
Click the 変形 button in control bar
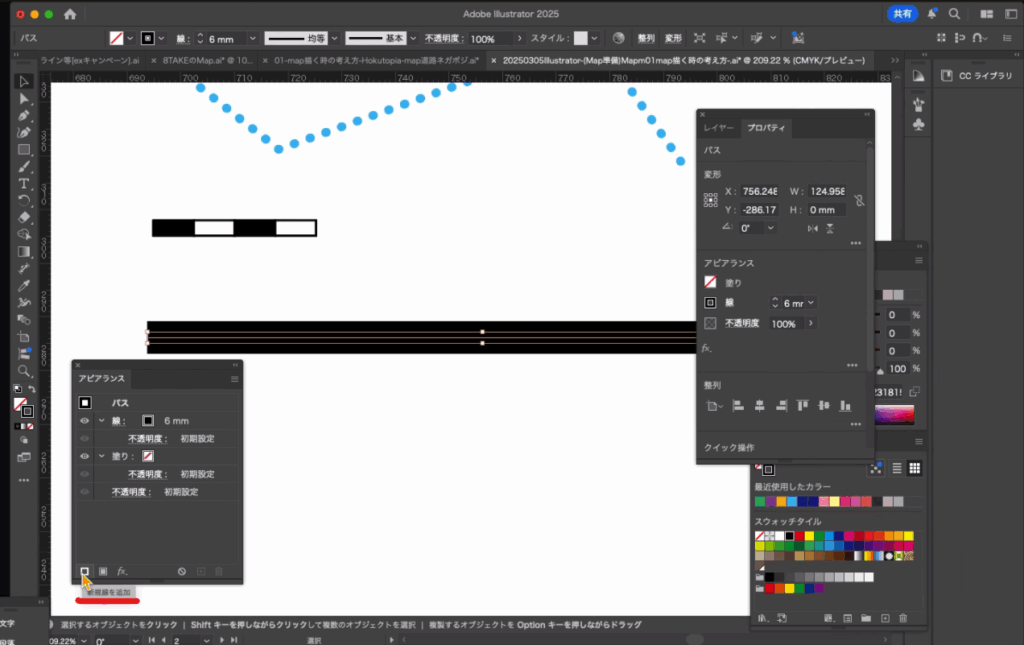click(x=673, y=38)
